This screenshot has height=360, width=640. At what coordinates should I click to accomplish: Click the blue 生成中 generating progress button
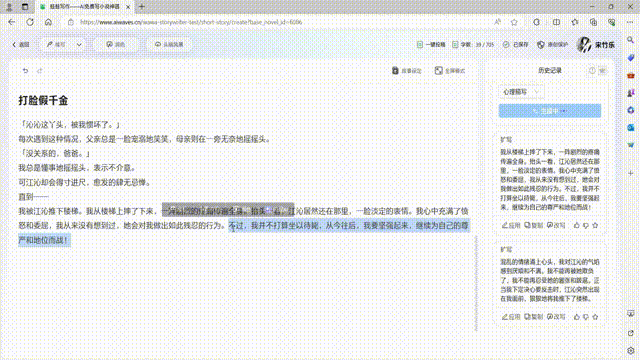tap(550, 111)
